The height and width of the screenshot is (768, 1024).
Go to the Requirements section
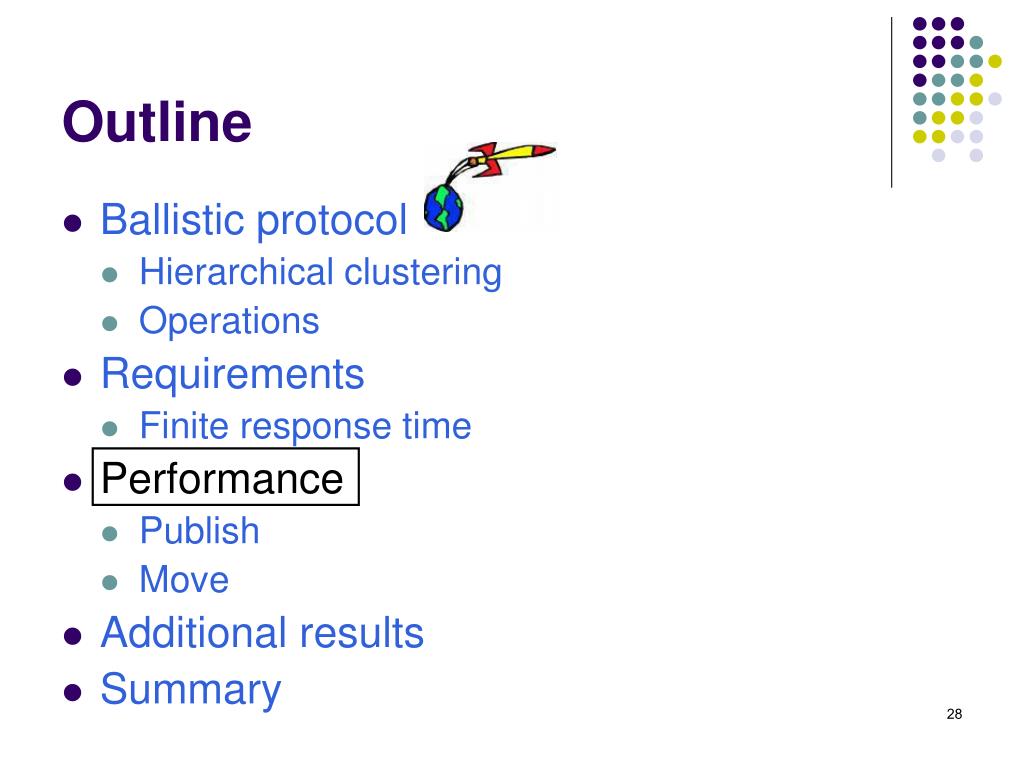(232, 375)
